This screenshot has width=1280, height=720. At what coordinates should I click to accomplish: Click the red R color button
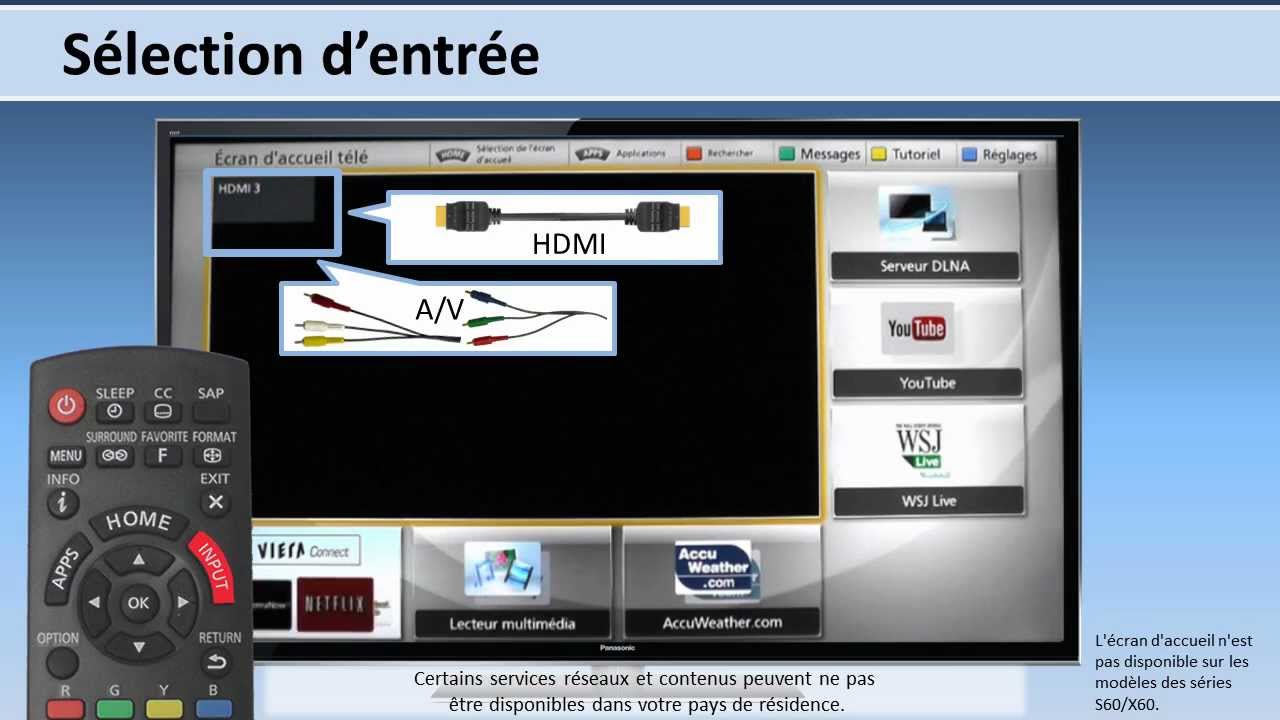coord(65,708)
